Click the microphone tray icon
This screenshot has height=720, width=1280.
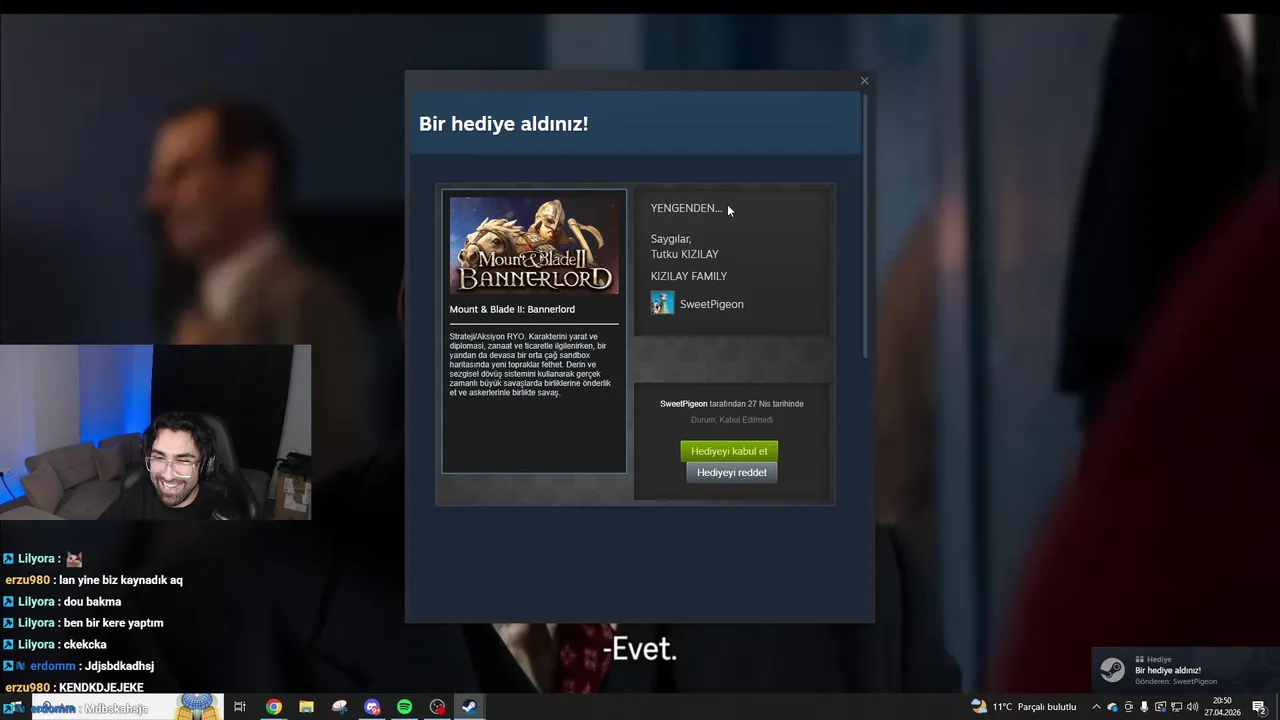1144,707
